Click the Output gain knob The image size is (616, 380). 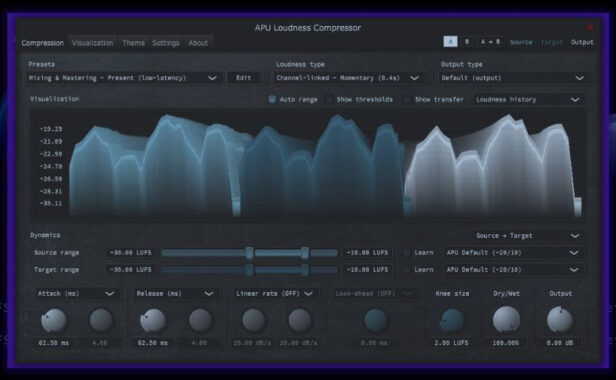560,320
